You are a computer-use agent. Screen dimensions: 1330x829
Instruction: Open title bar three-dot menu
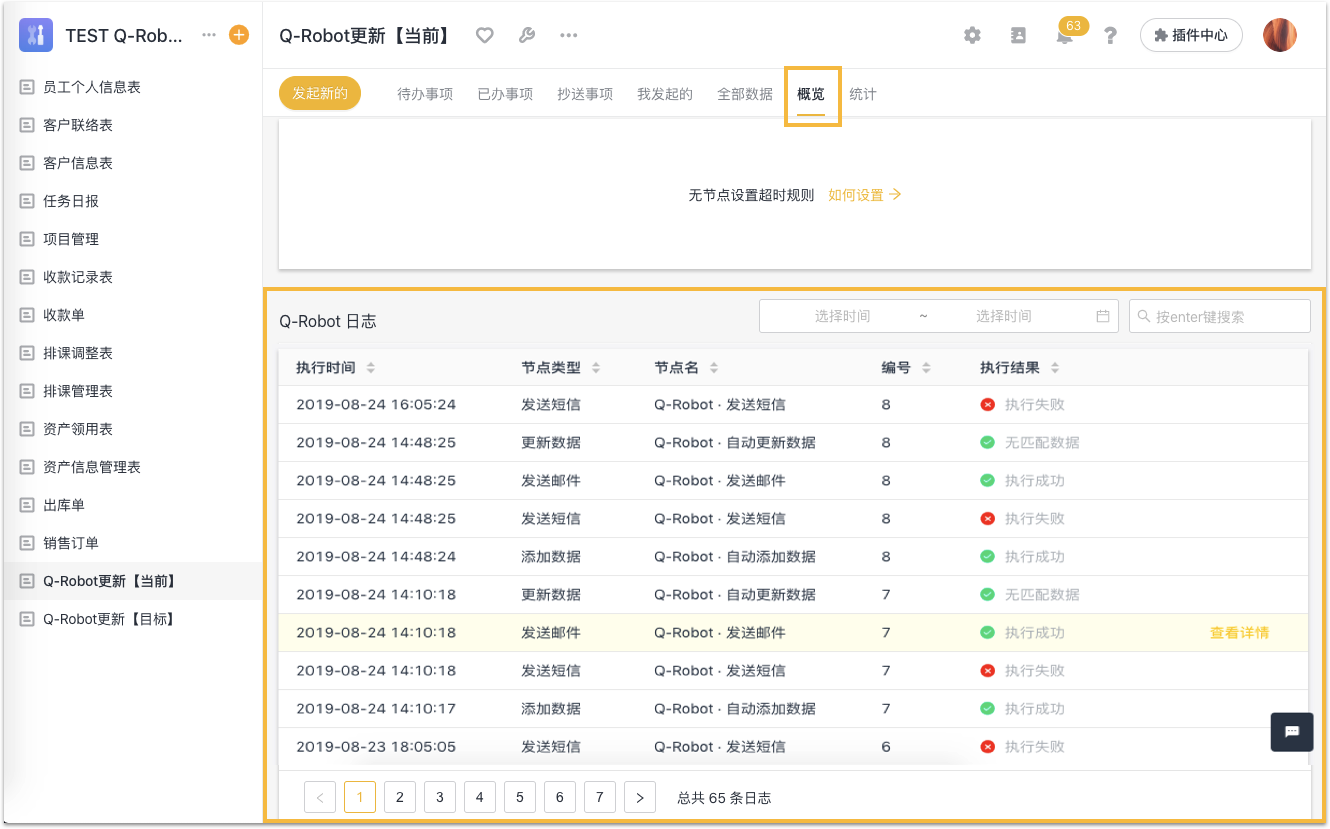point(569,36)
